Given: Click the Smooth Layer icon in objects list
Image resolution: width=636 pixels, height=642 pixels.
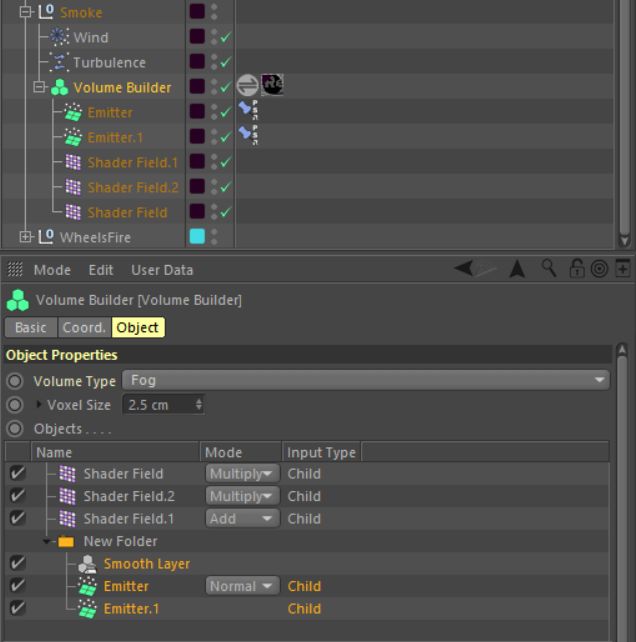Looking at the screenshot, I should (87, 564).
